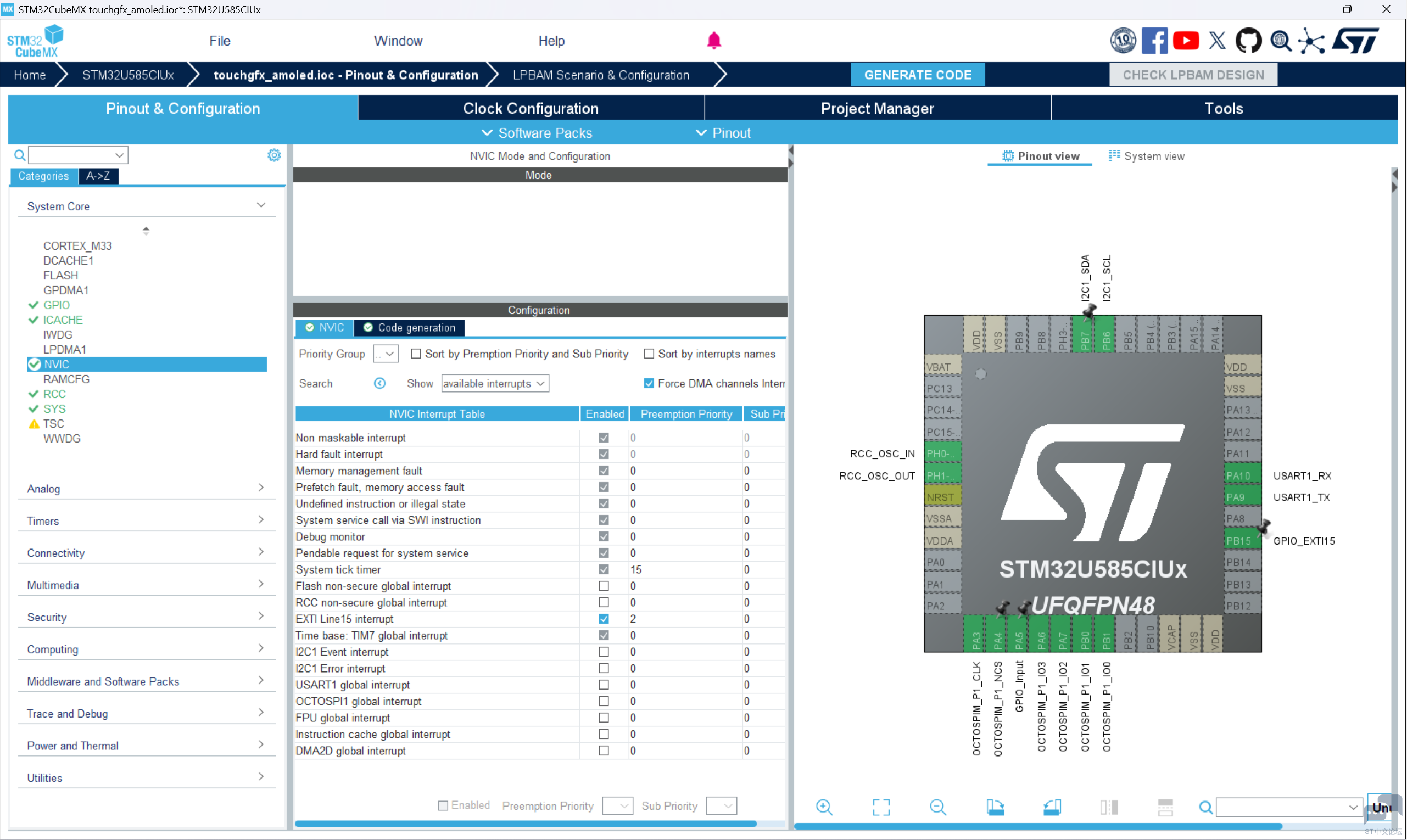Open the Window menu
The image size is (1407, 840).
(x=398, y=41)
